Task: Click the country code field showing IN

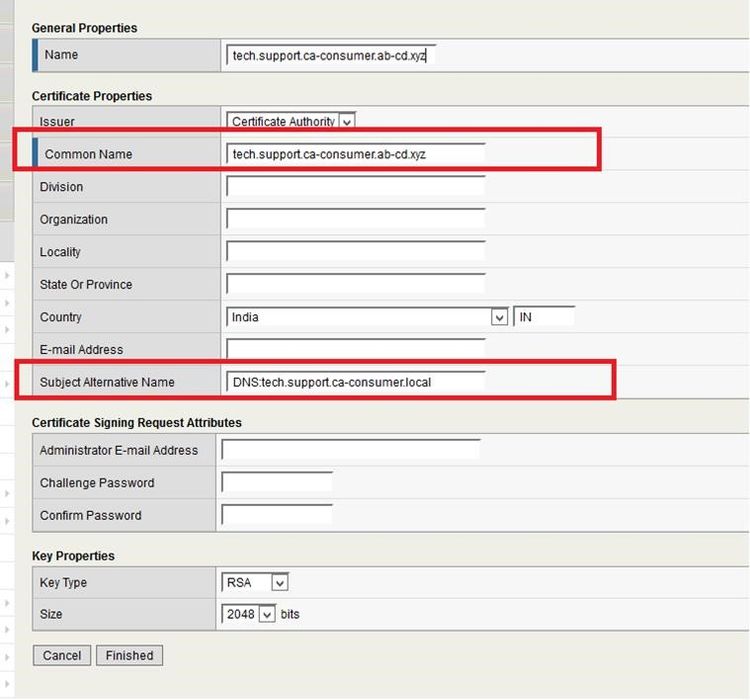Action: (544, 317)
